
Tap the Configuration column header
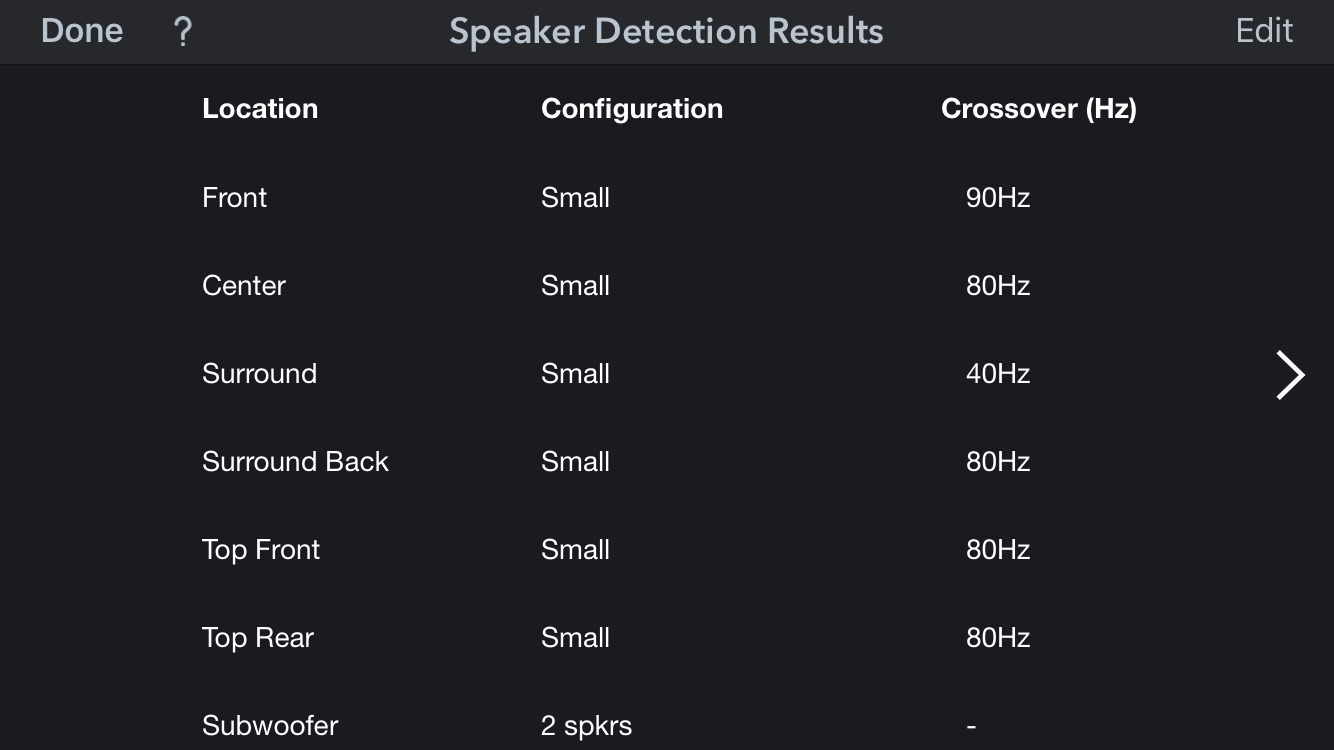[632, 109]
